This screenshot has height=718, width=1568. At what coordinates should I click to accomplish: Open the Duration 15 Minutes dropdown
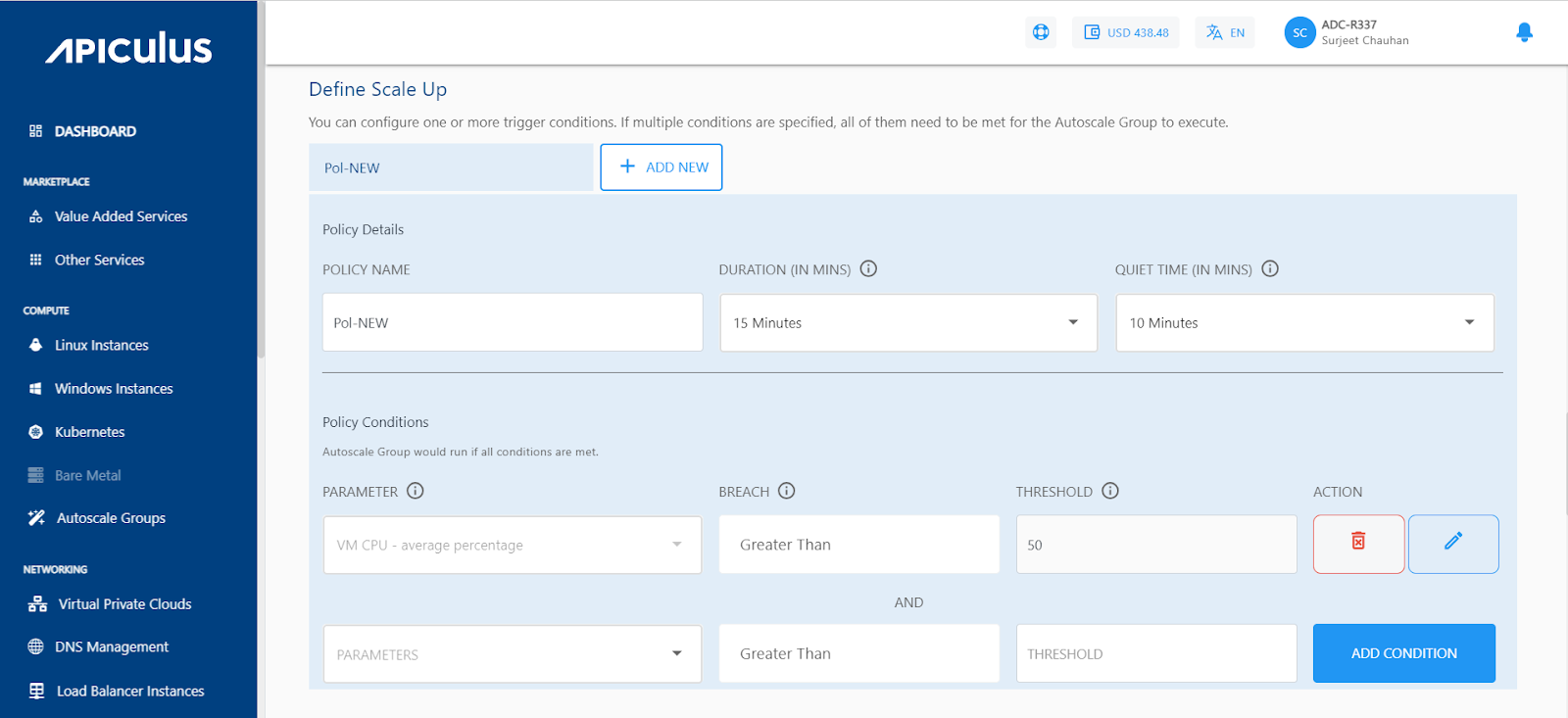coord(908,322)
